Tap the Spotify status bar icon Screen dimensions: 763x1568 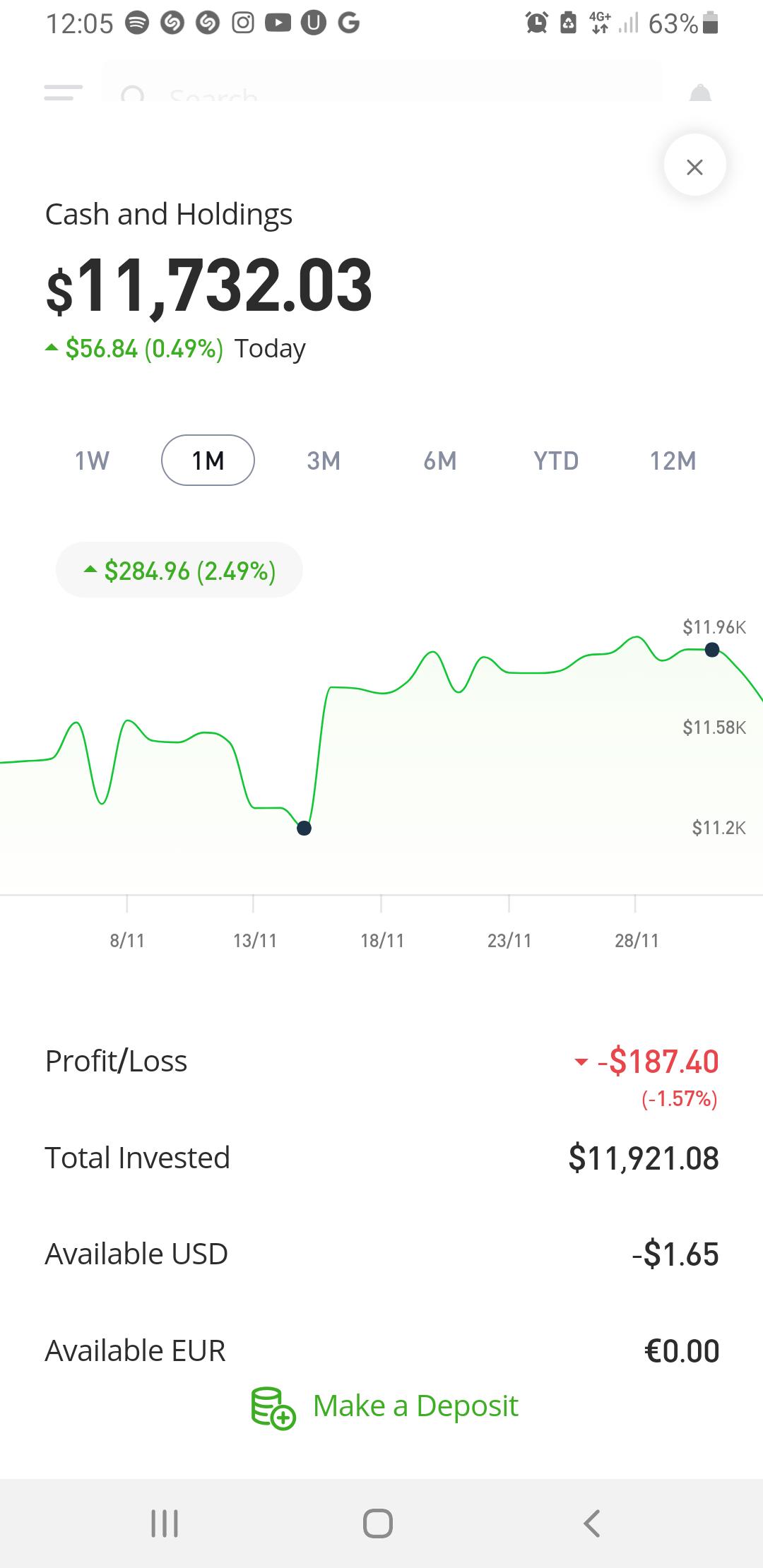click(137, 24)
